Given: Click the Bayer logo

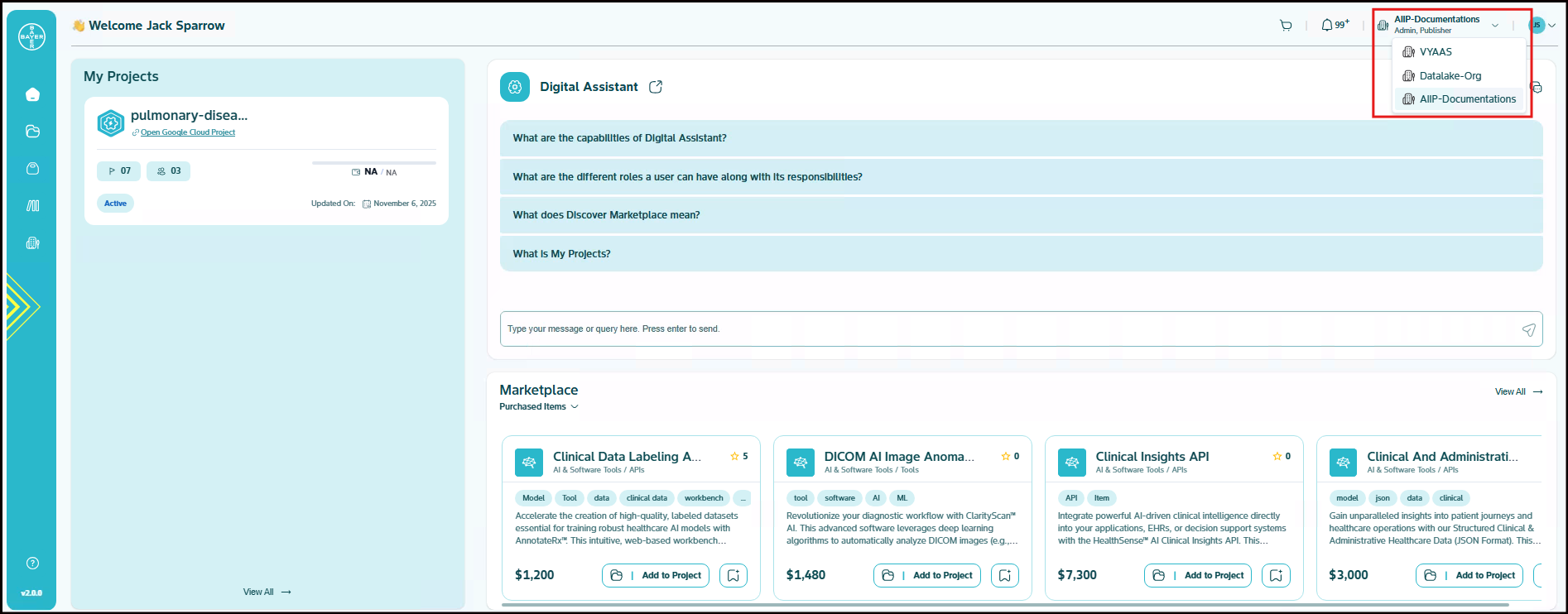Looking at the screenshot, I should pos(32,36).
